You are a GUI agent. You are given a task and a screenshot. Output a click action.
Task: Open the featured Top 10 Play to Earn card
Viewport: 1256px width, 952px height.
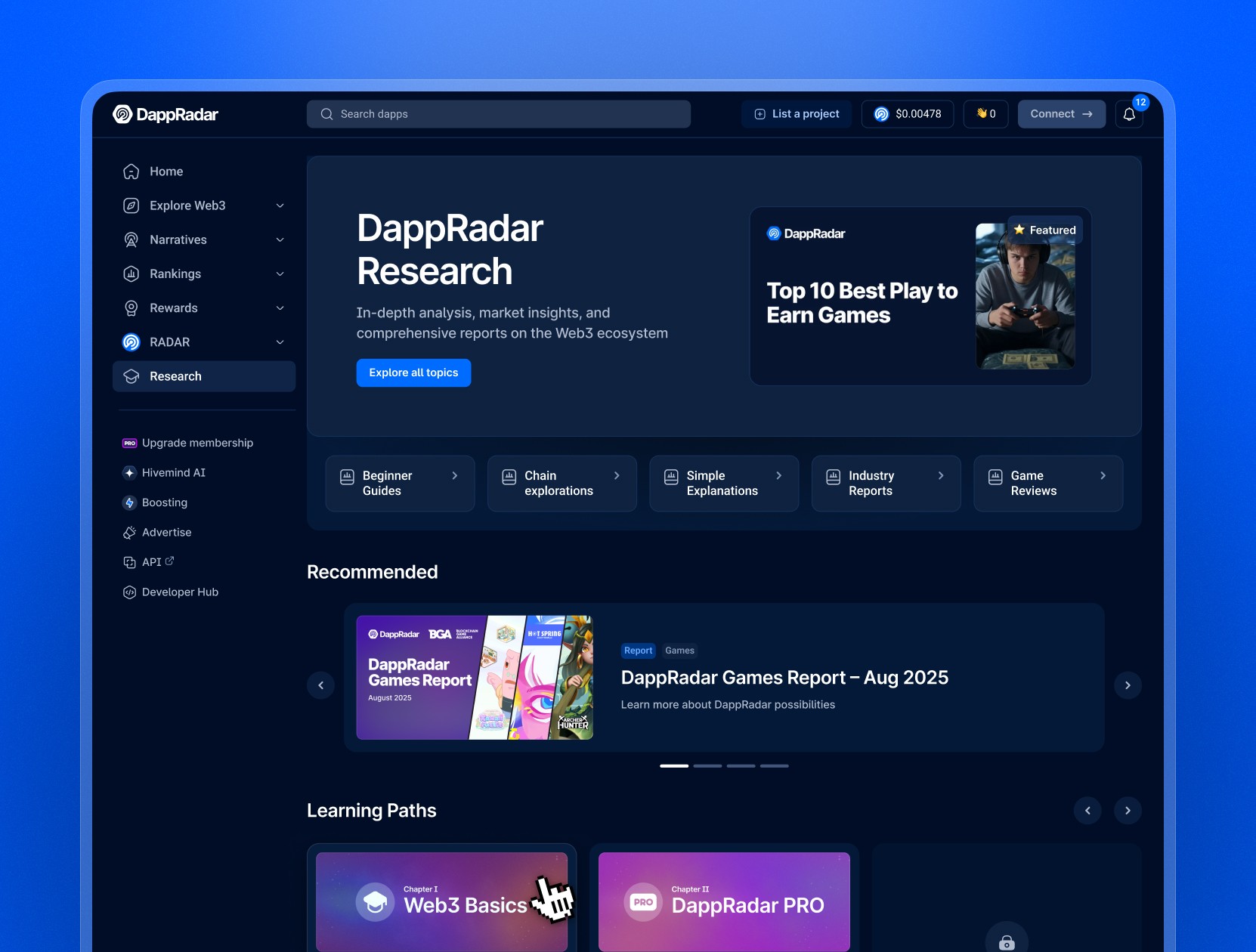click(x=920, y=296)
